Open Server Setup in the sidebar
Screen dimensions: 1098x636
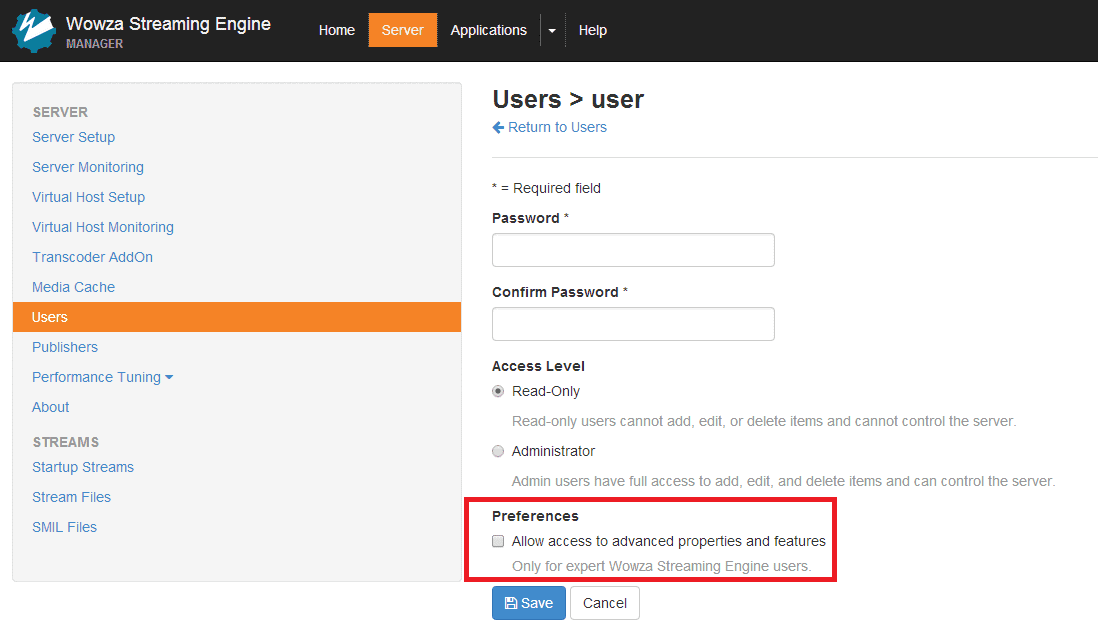74,137
